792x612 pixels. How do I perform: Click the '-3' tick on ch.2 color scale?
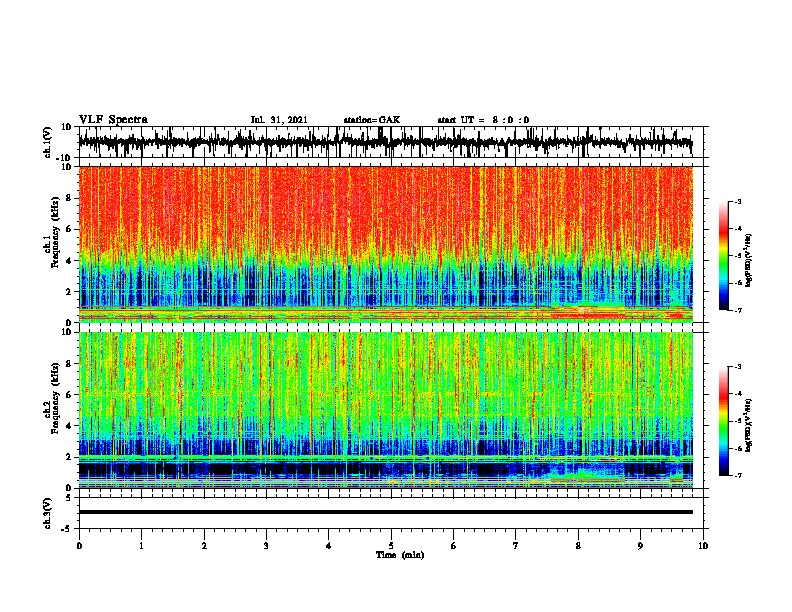click(738, 367)
